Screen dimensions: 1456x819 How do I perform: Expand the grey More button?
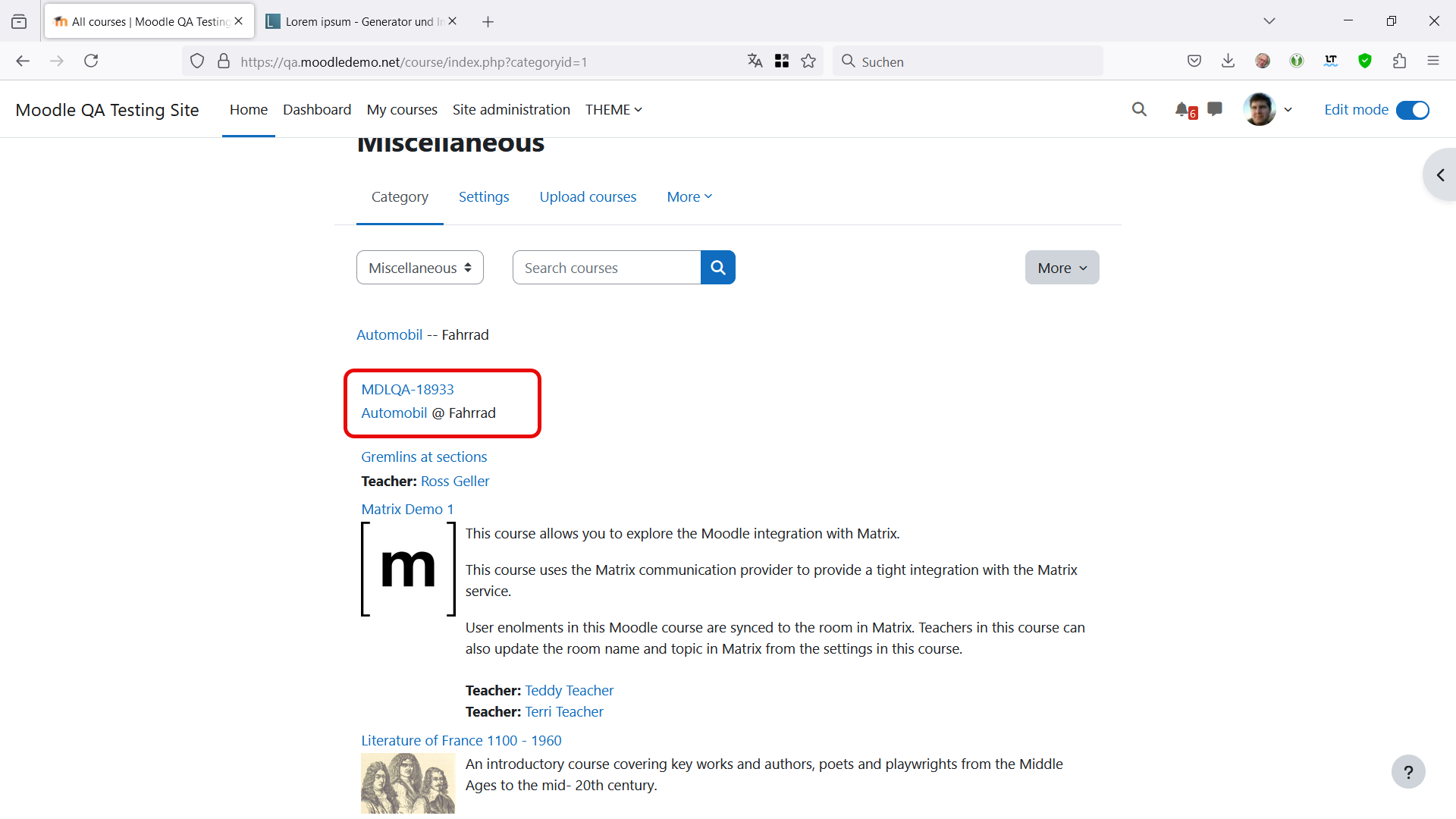coord(1062,268)
